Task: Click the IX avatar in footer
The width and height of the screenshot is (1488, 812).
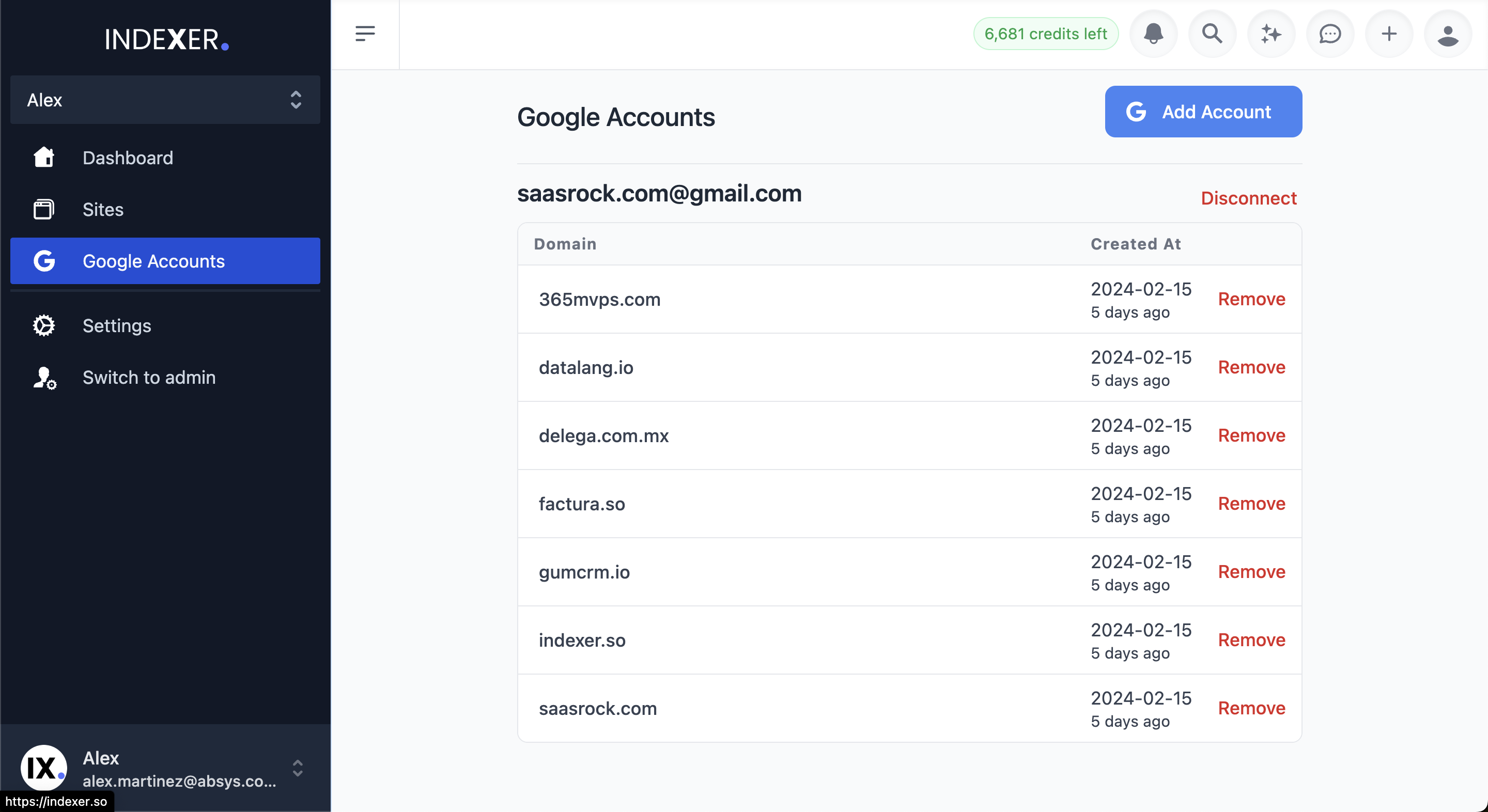Action: click(44, 768)
